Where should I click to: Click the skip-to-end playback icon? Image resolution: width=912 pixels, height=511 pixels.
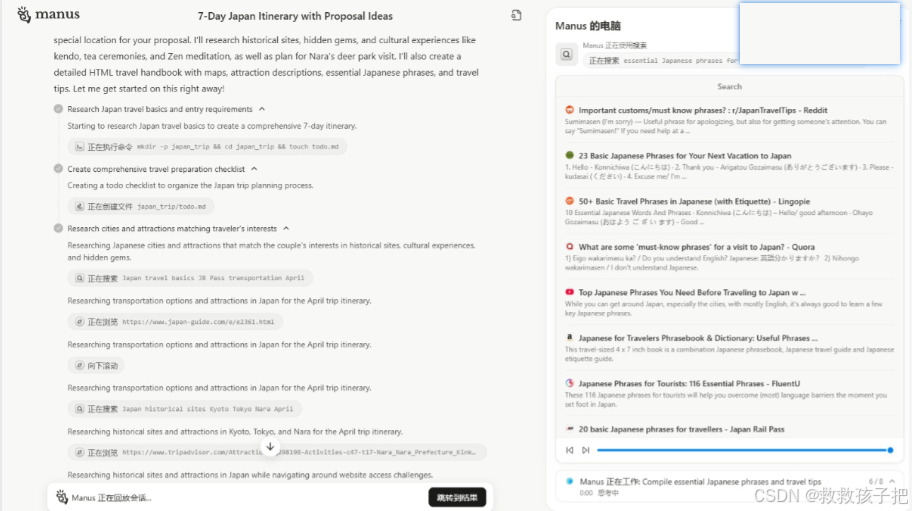586,450
